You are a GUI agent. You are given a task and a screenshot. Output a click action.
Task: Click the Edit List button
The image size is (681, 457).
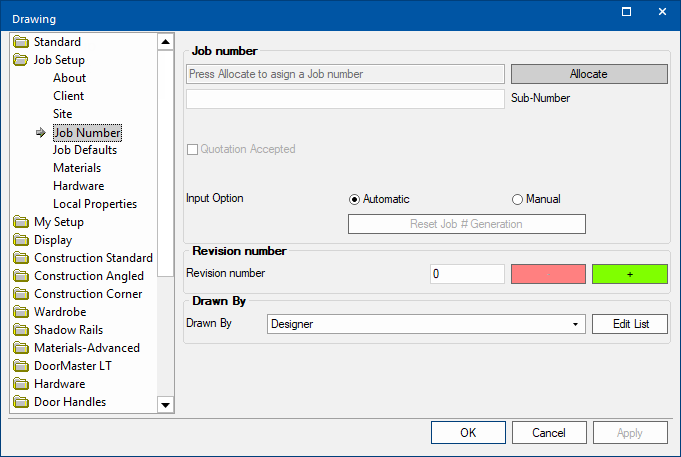point(630,324)
